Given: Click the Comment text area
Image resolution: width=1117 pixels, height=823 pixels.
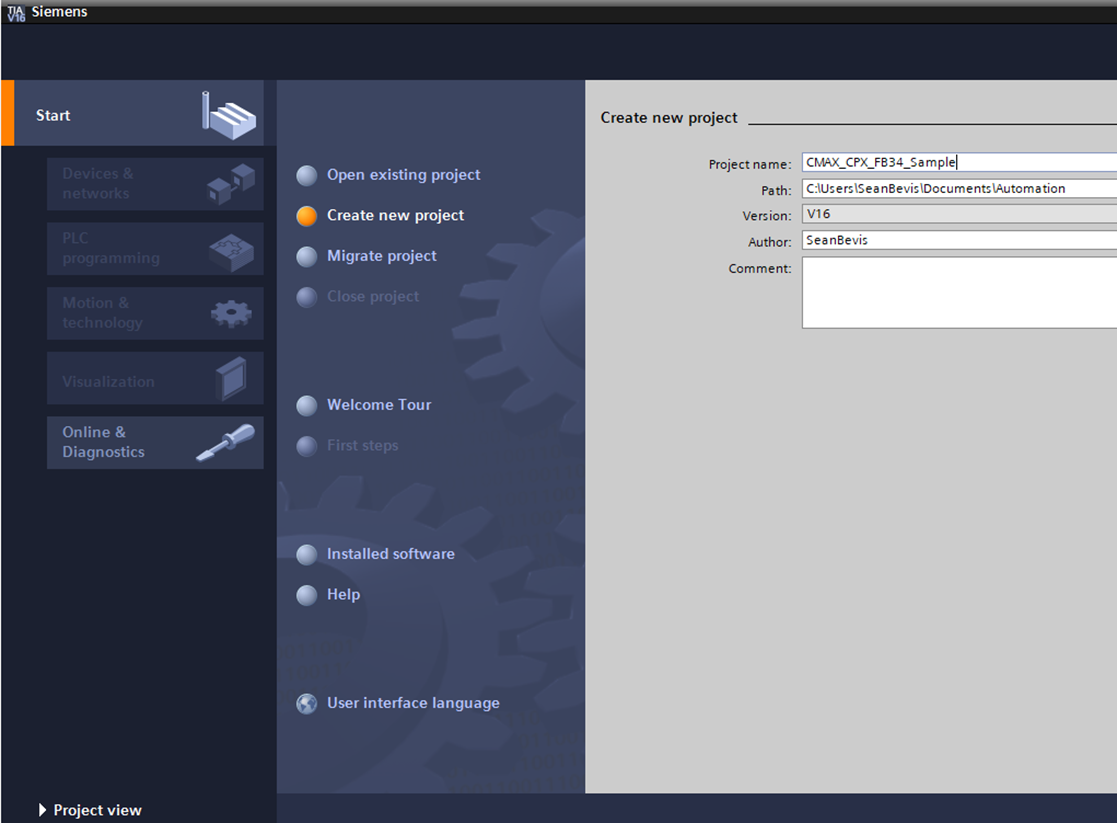Looking at the screenshot, I should [959, 293].
